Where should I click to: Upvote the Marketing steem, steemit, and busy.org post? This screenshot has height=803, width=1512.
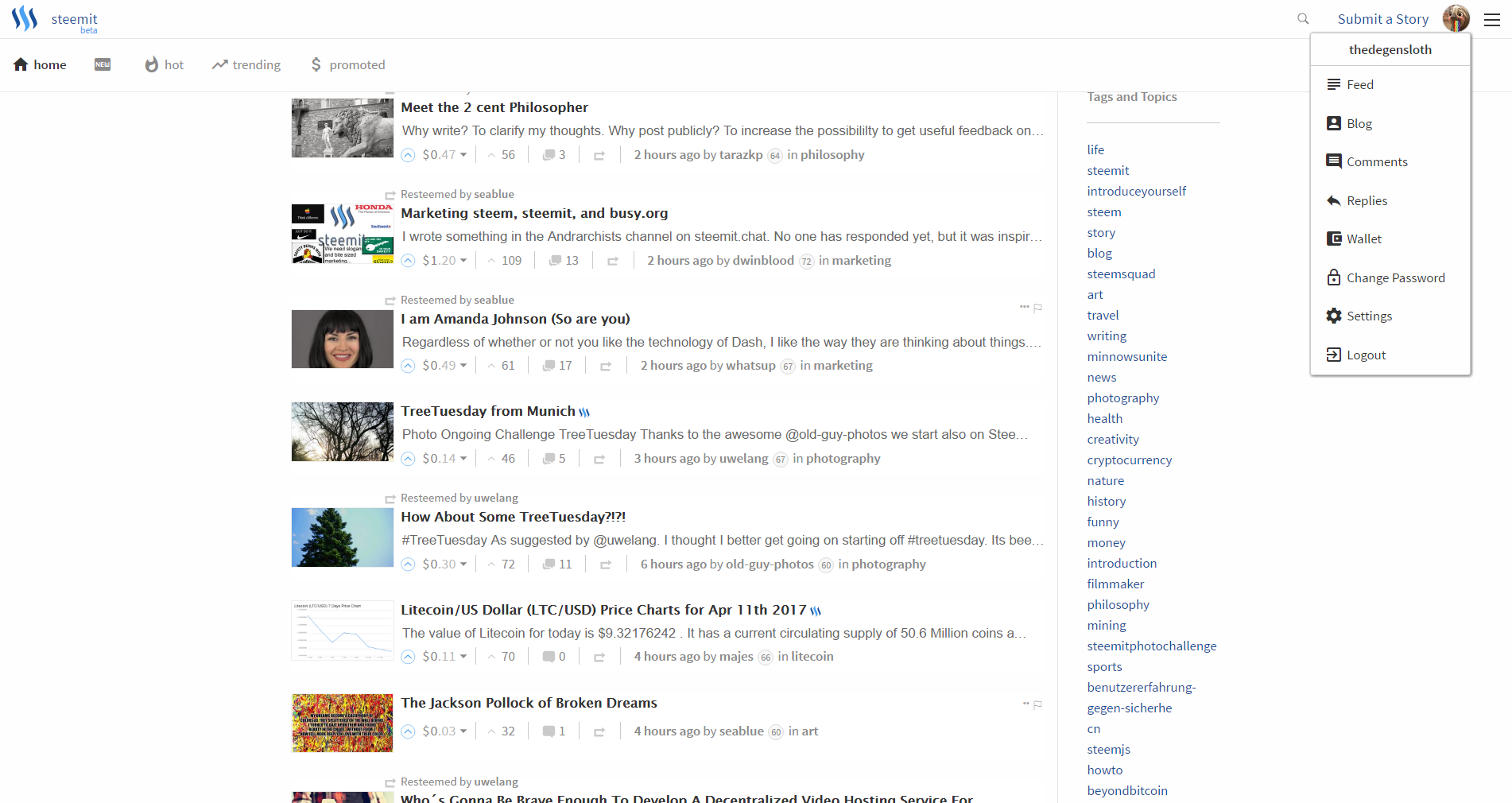pos(408,261)
